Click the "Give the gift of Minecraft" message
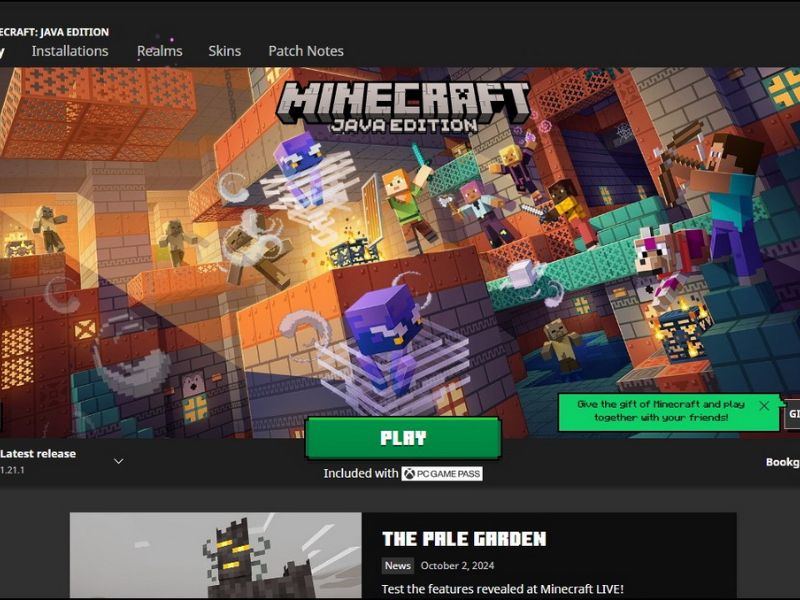Screen dimensions: 800x600 click(661, 411)
